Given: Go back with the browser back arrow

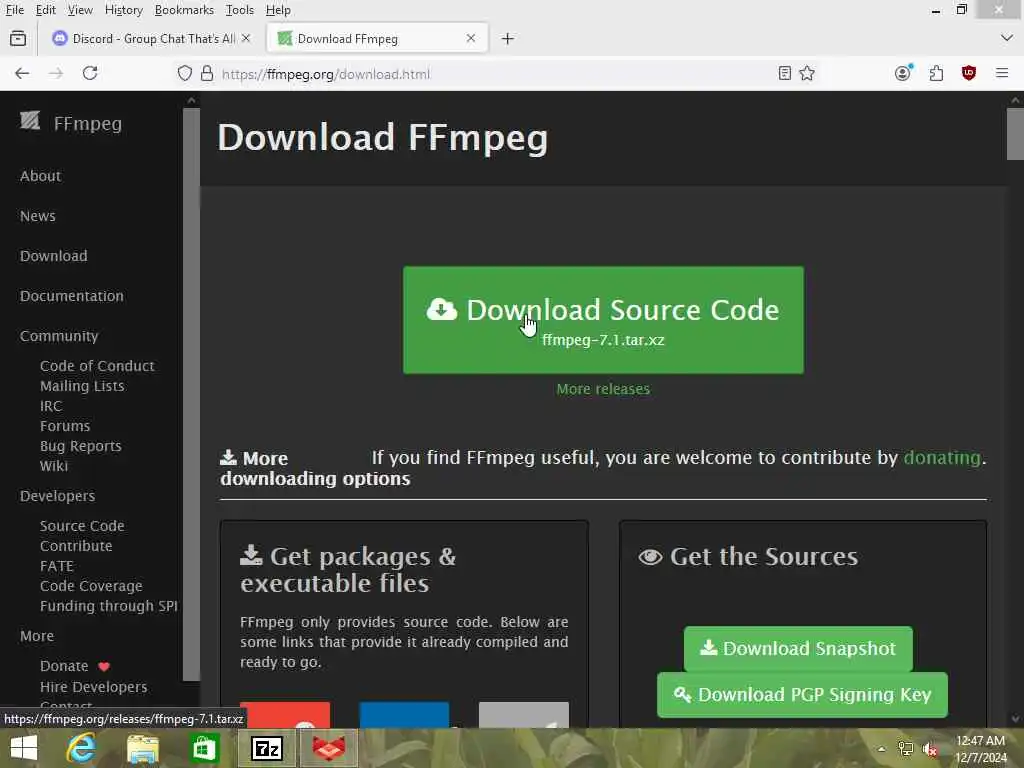Looking at the screenshot, I should [22, 73].
